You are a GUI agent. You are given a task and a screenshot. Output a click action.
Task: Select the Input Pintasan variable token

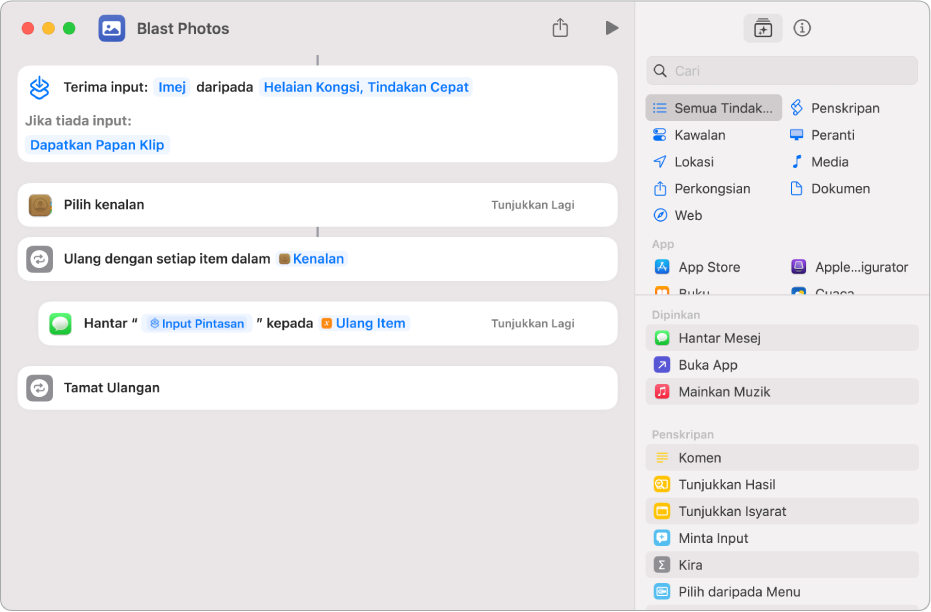click(196, 324)
